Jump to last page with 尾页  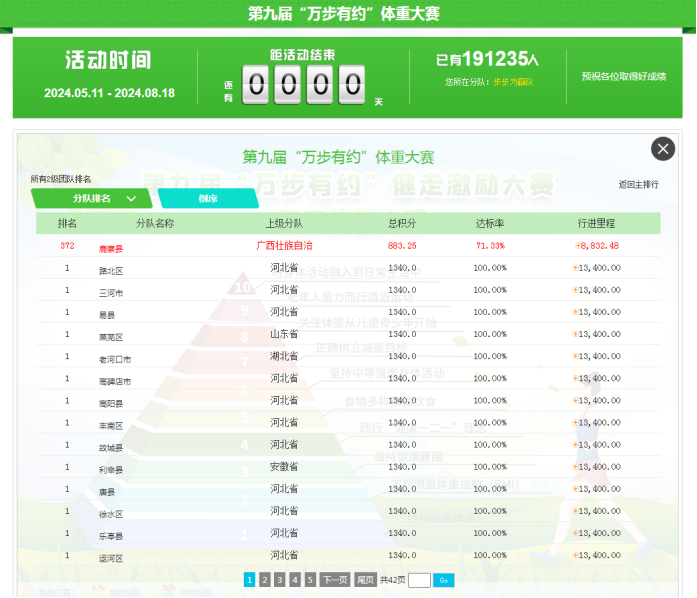tap(365, 580)
